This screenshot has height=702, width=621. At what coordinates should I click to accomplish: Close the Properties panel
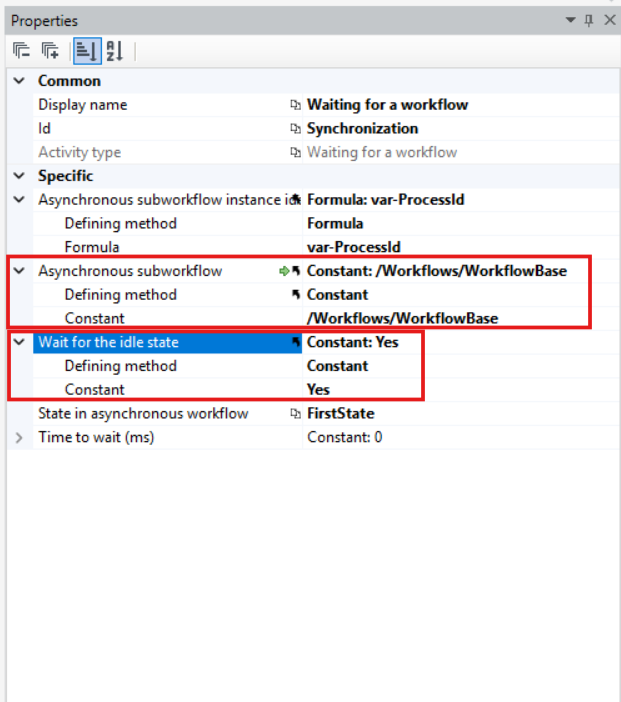pos(609,20)
